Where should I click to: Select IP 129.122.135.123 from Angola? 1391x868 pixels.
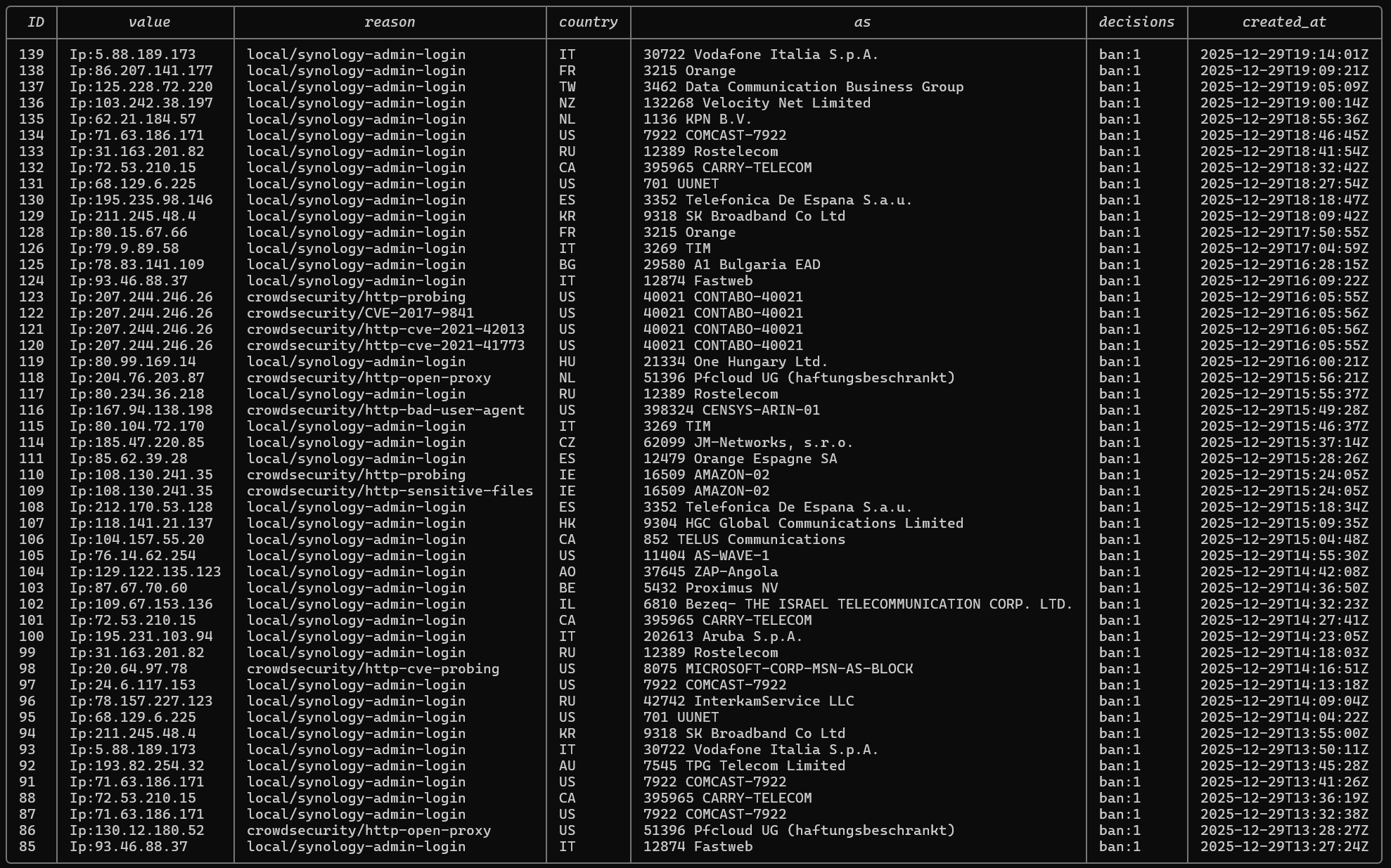click(x=145, y=571)
